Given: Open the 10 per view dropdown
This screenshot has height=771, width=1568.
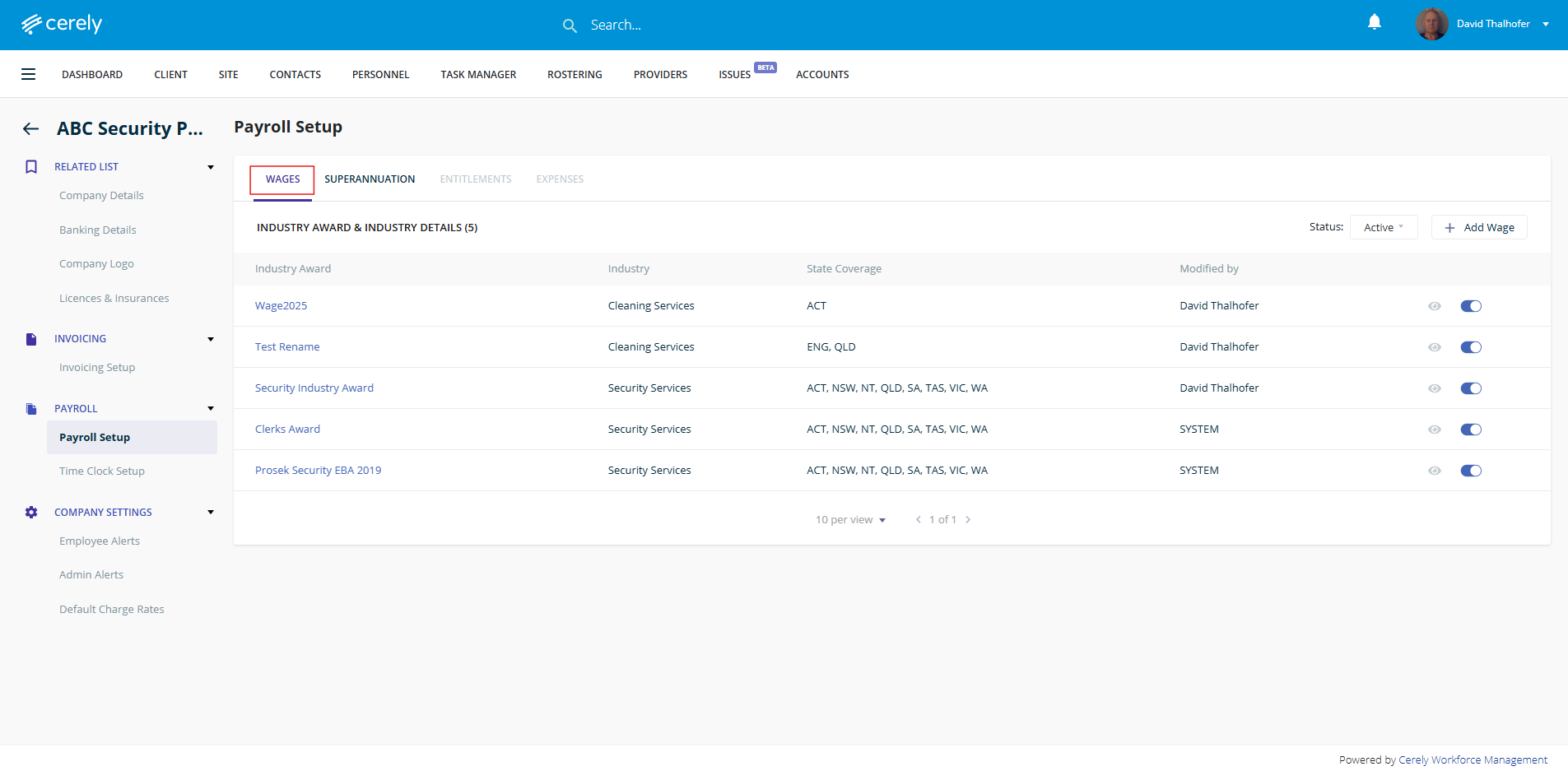Looking at the screenshot, I should pyautogui.click(x=850, y=520).
